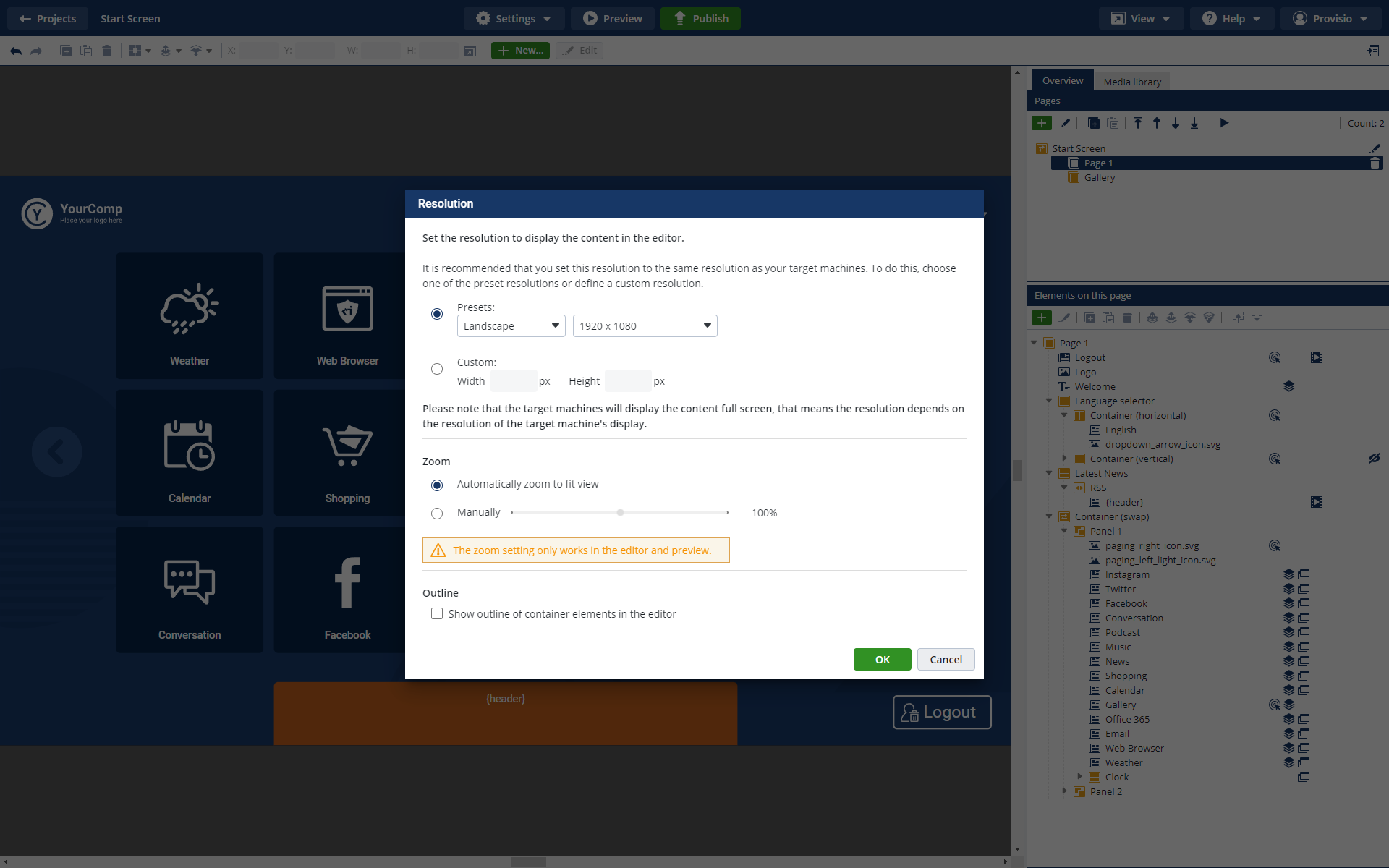This screenshot has height=868, width=1389.
Task: Go back to Projects
Action: 48,18
